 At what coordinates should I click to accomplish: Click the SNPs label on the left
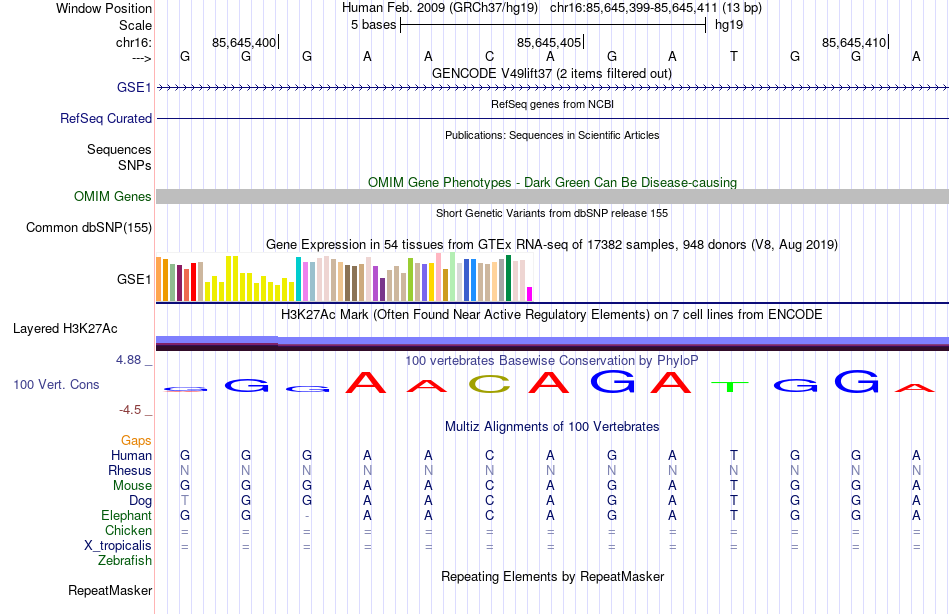(x=135, y=165)
